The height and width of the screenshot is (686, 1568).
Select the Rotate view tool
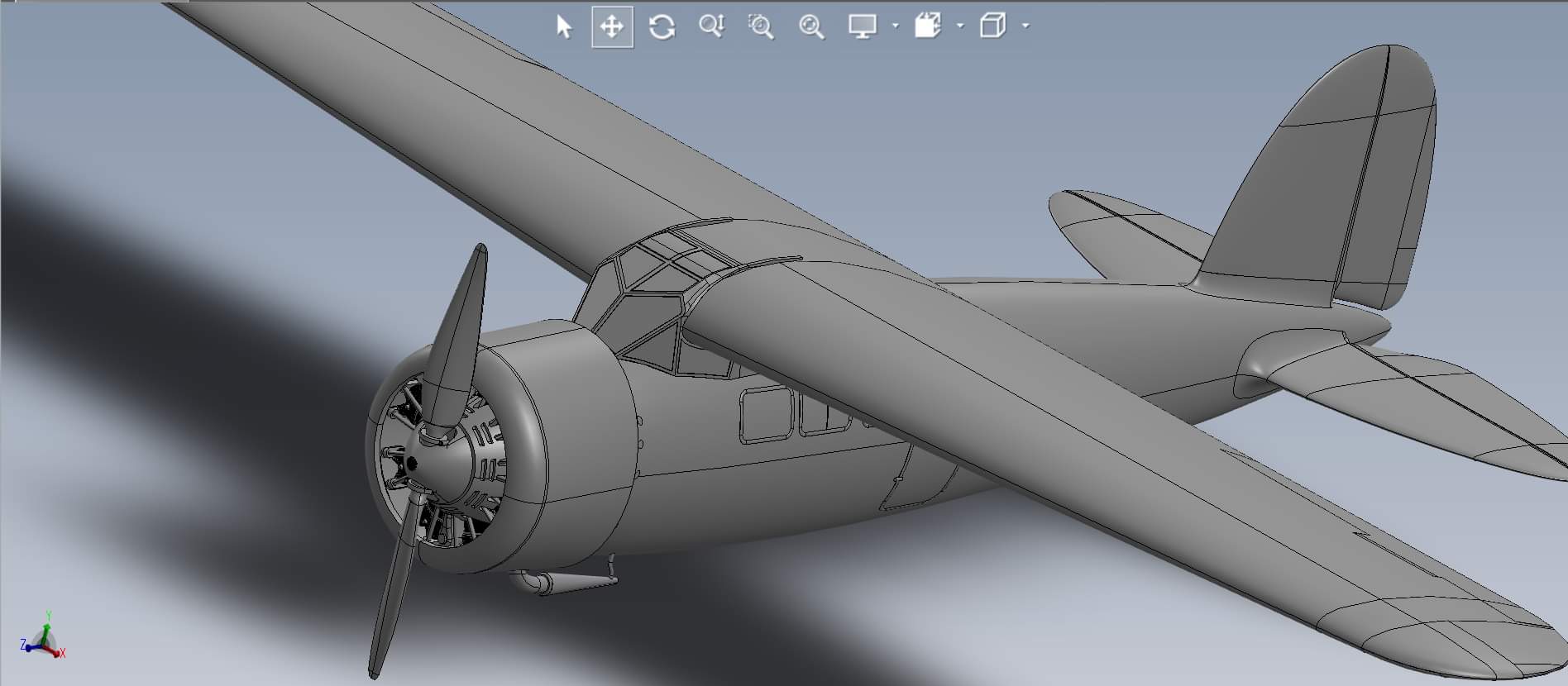pyautogui.click(x=662, y=26)
